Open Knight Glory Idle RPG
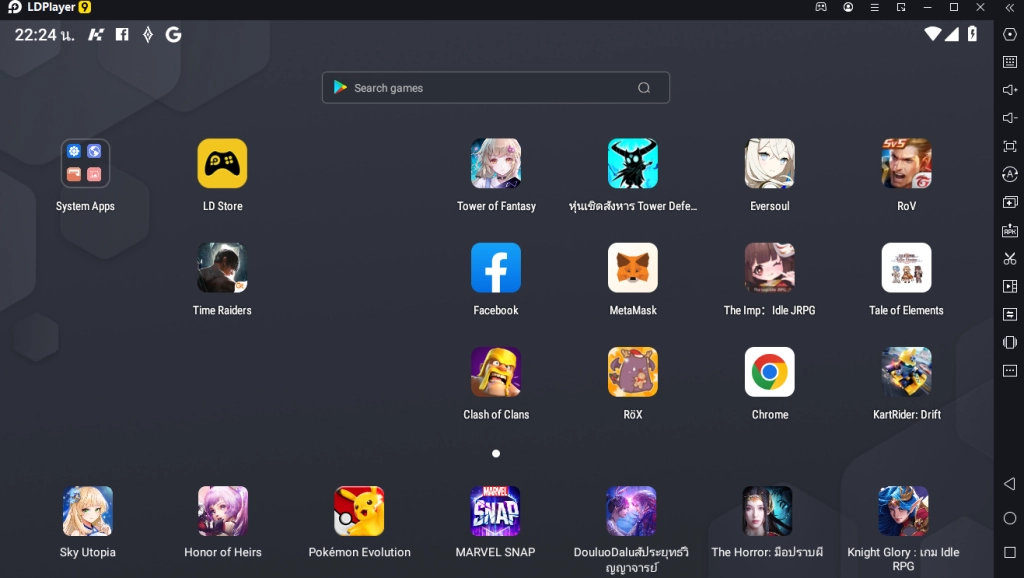Image resolution: width=1024 pixels, height=578 pixels. tap(903, 511)
